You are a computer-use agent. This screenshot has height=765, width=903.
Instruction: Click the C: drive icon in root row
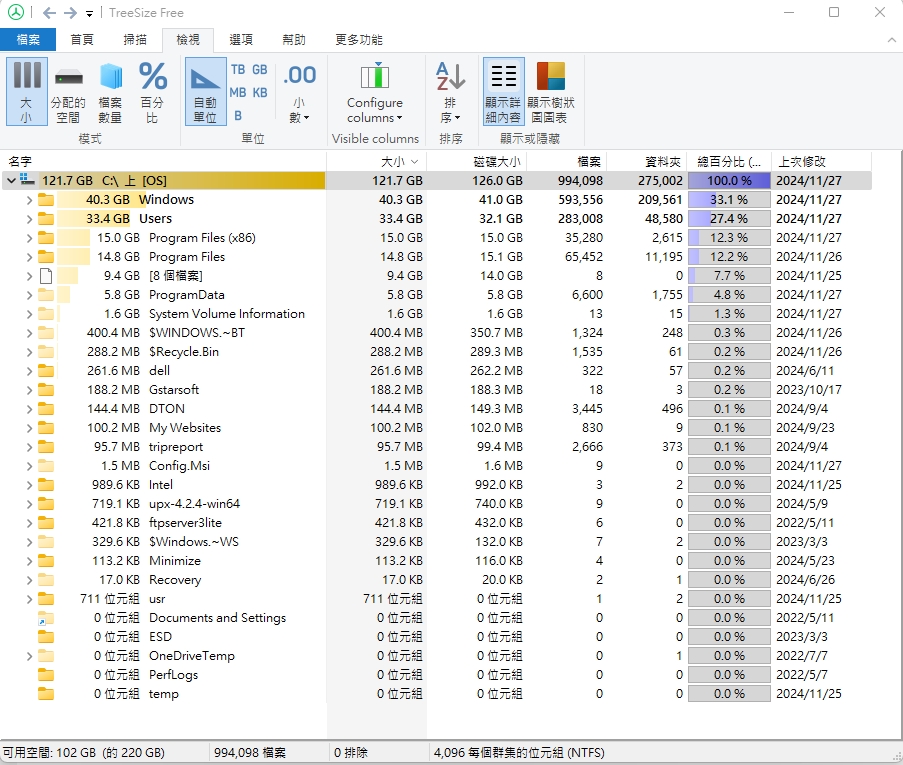27,180
